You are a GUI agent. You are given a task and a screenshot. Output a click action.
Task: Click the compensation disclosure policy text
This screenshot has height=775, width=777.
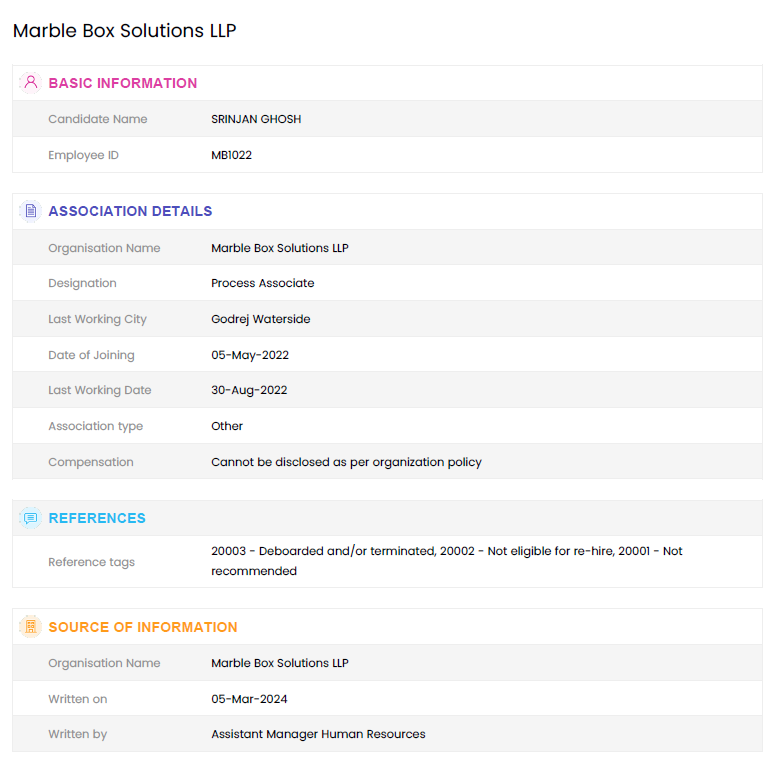click(x=346, y=462)
